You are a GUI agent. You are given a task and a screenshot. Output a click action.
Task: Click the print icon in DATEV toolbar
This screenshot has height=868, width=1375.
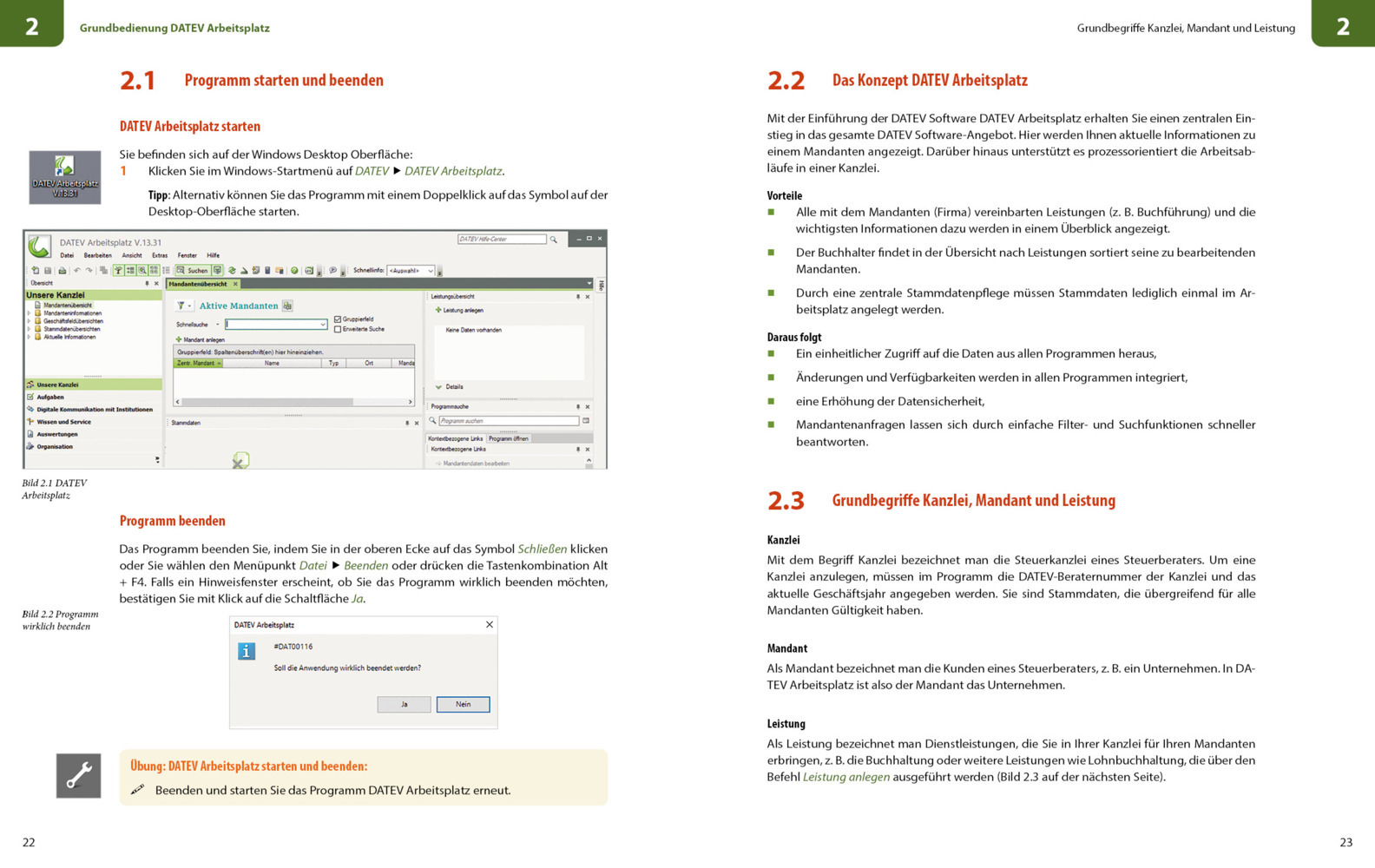click(x=62, y=271)
